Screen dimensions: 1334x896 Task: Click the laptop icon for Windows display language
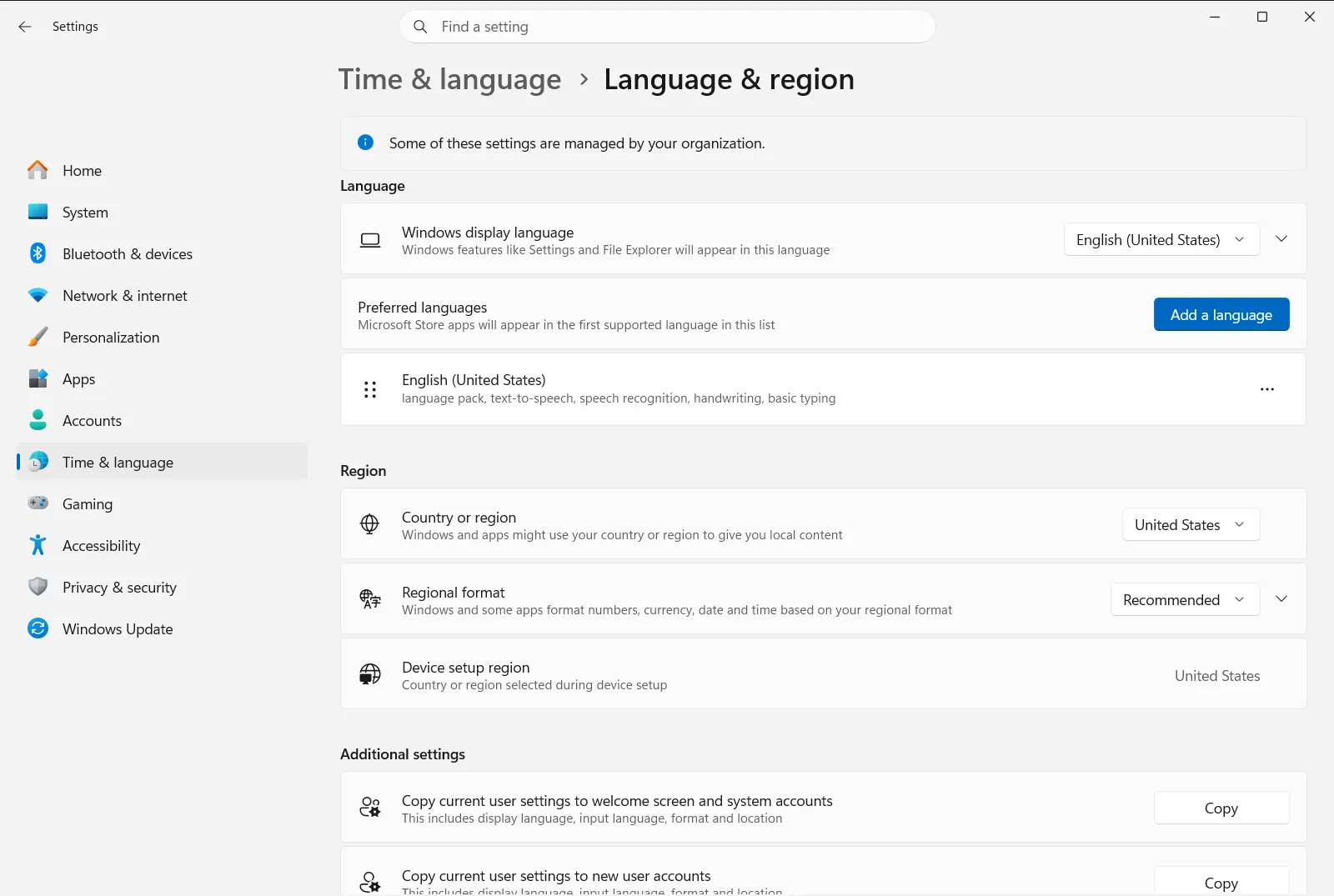370,240
